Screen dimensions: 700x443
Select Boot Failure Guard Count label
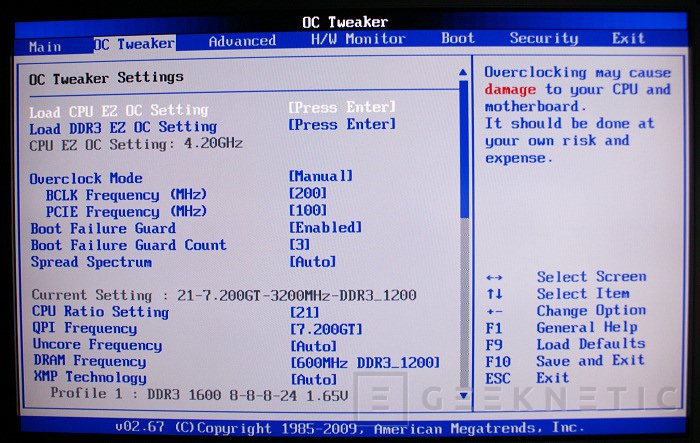[129, 245]
